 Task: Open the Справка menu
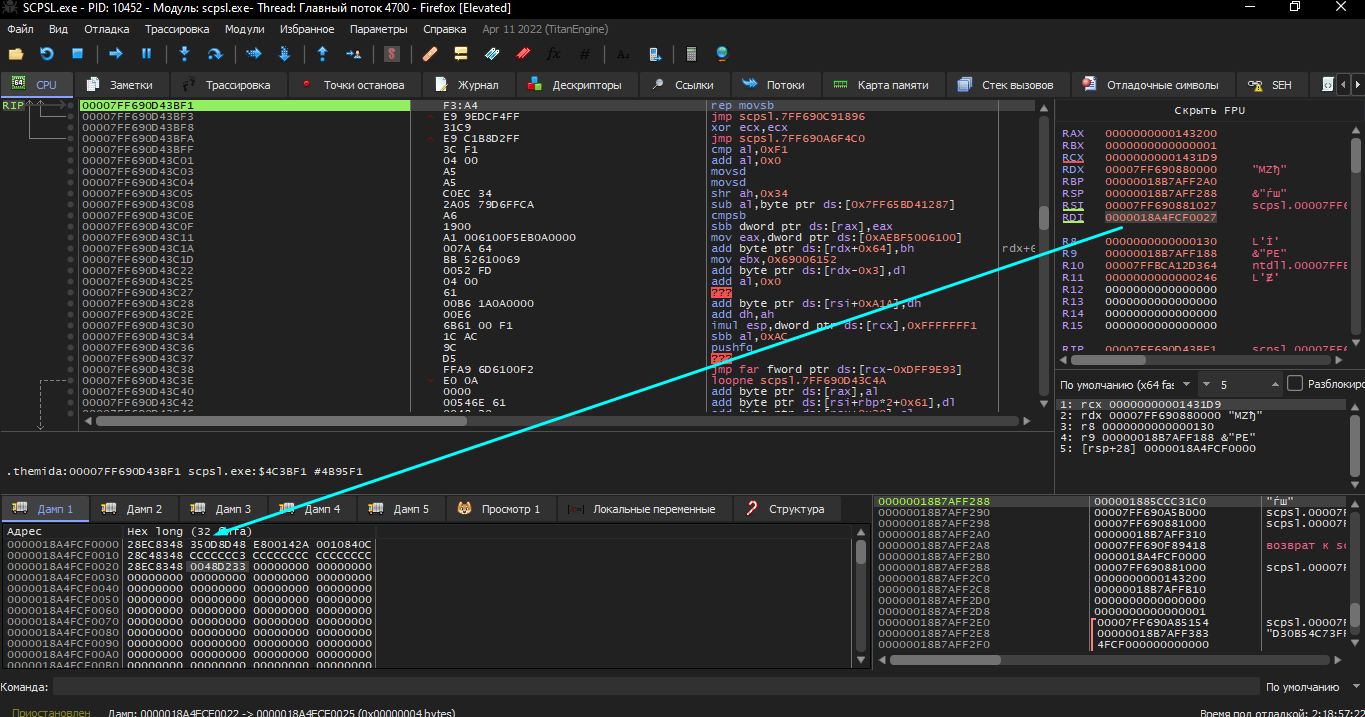coord(445,29)
